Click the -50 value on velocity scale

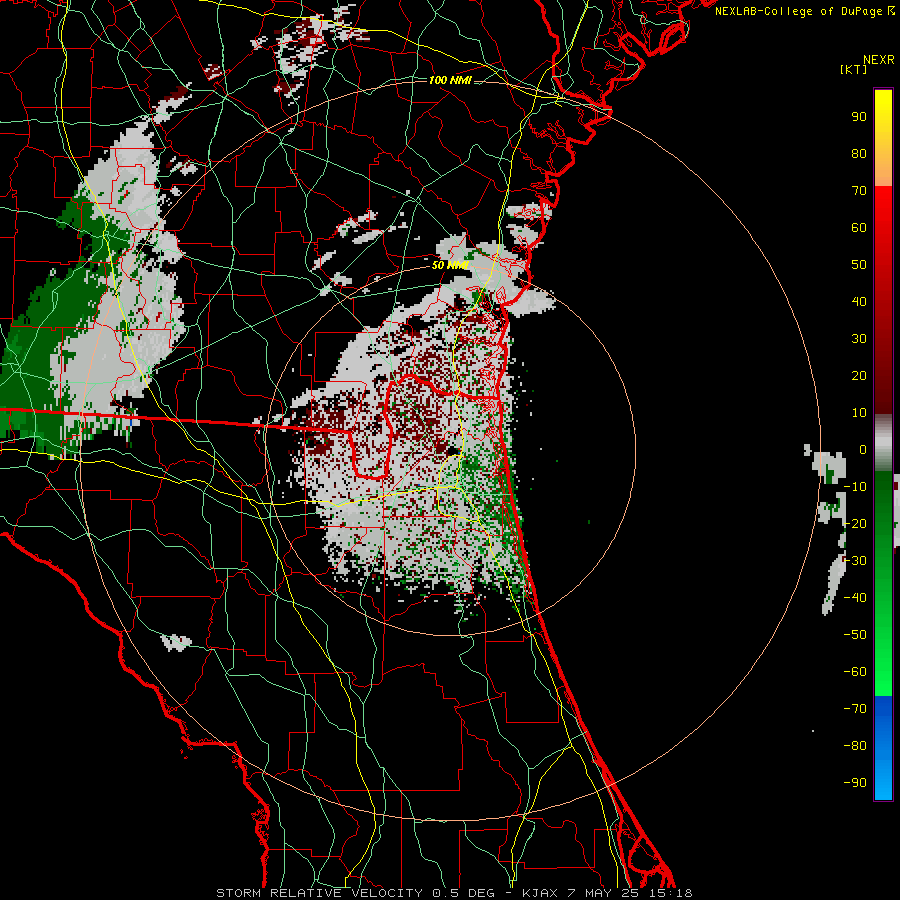[x=855, y=635]
